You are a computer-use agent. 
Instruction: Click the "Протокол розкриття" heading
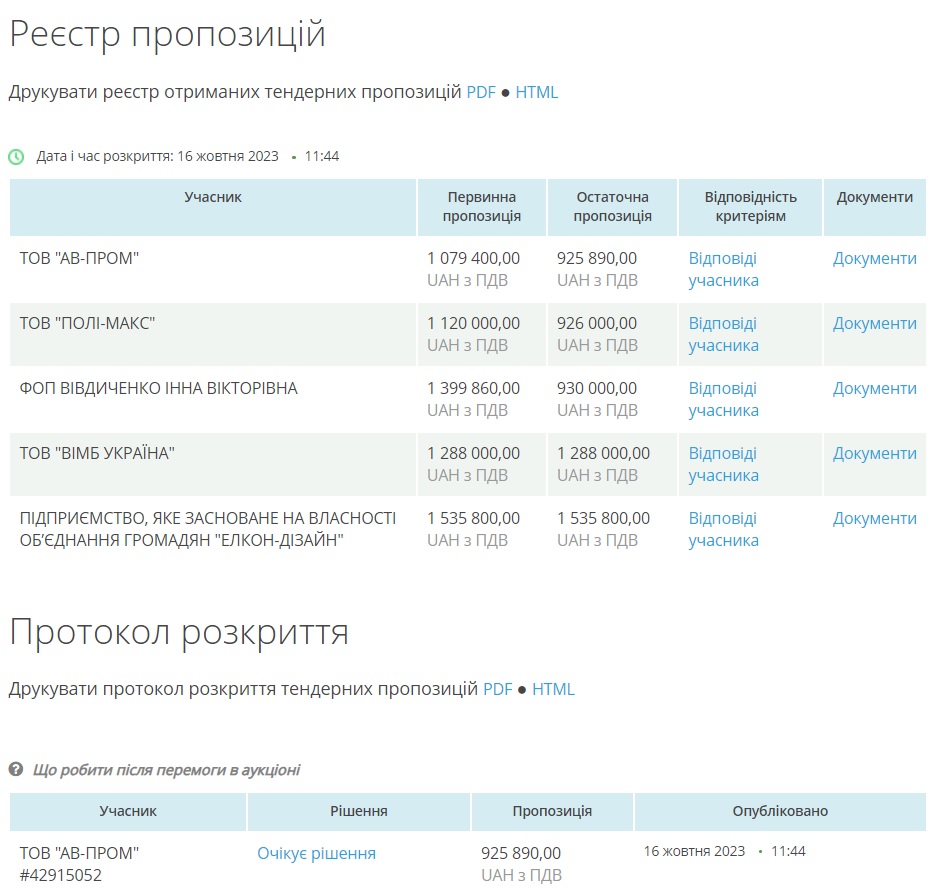click(179, 633)
